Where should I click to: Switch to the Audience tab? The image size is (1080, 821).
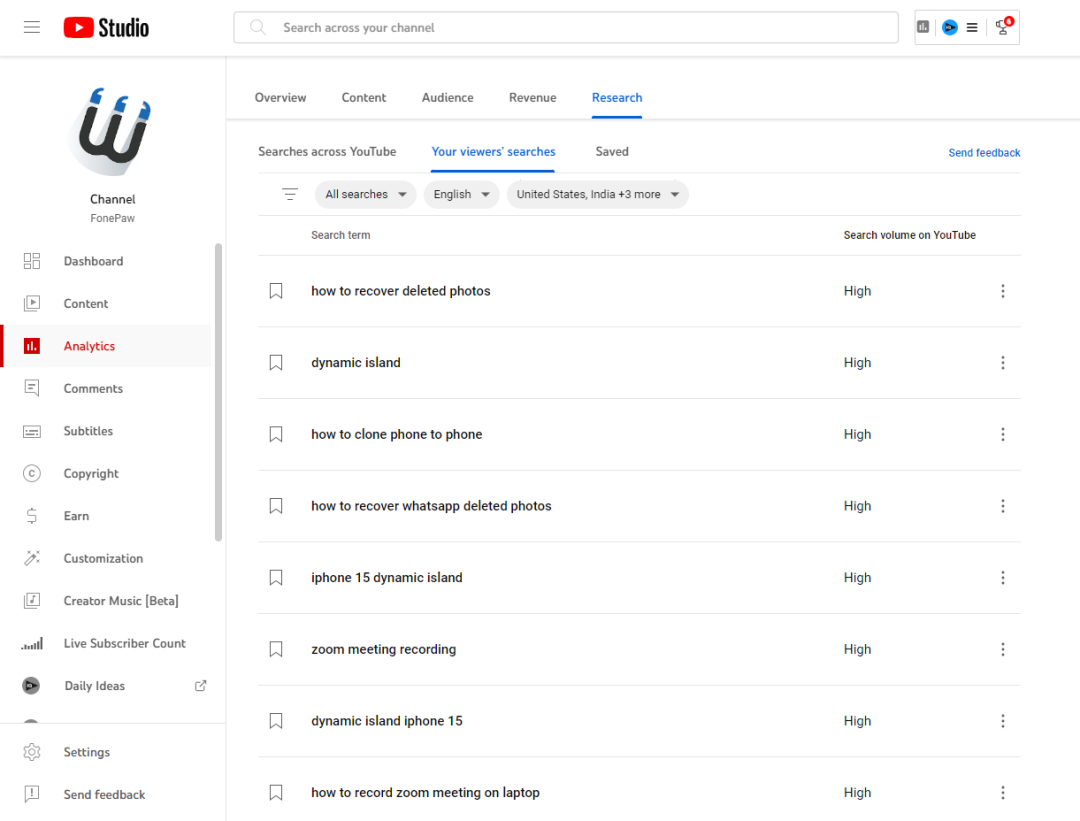coord(448,98)
